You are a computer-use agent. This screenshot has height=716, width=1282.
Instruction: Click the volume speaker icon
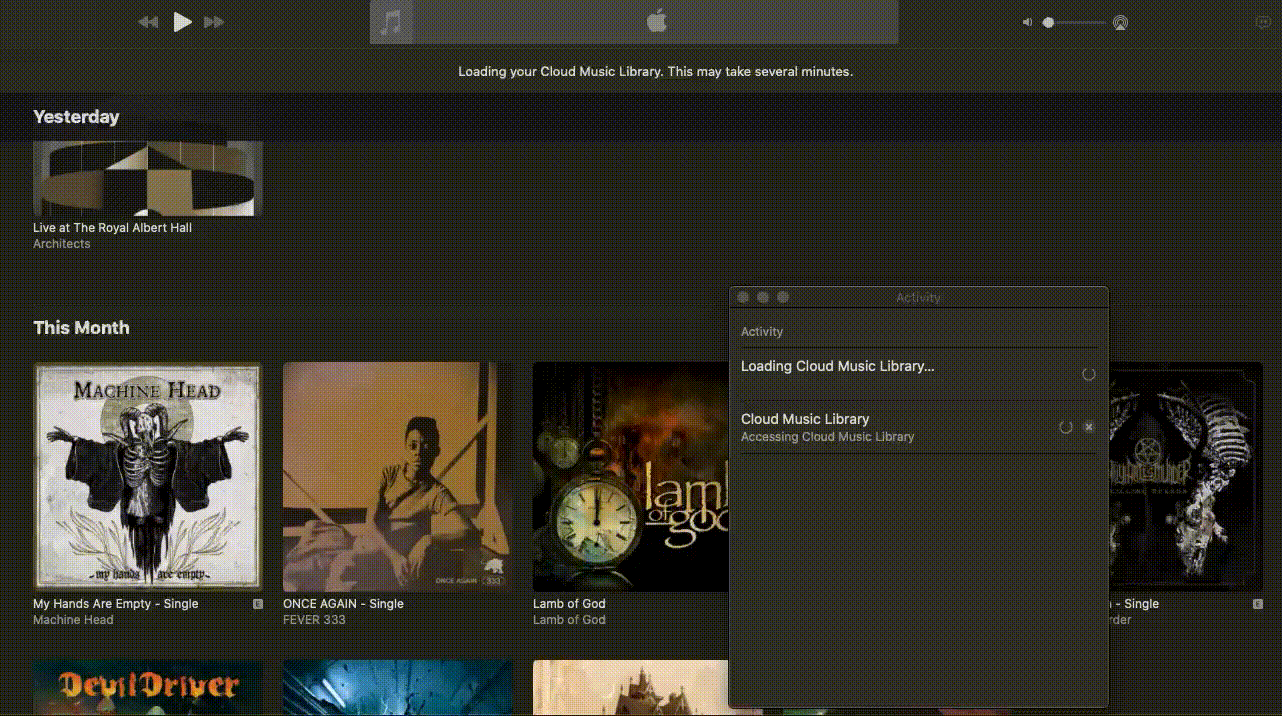(x=1027, y=22)
